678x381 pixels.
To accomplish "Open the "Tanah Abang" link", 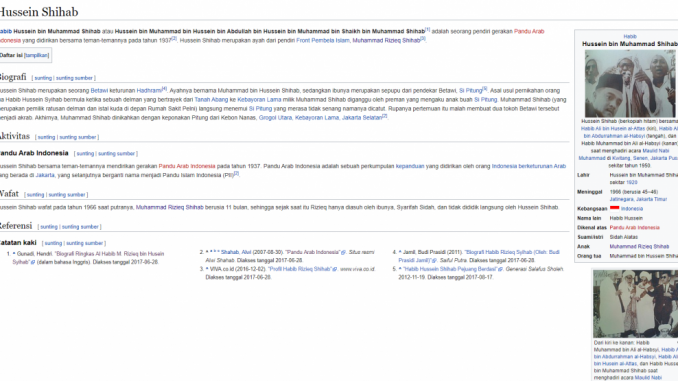I will (x=211, y=99).
